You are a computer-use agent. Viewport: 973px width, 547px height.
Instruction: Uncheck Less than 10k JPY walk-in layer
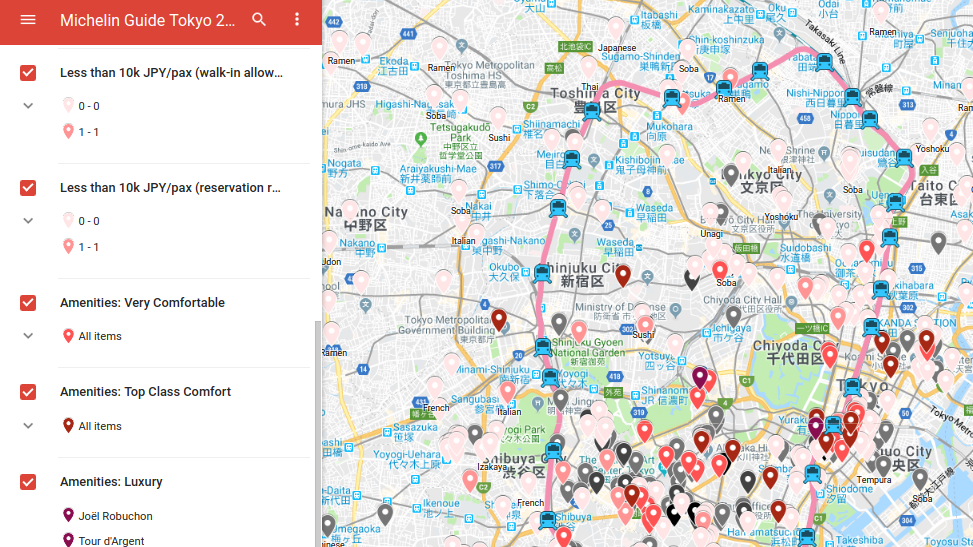pyautogui.click(x=28, y=73)
